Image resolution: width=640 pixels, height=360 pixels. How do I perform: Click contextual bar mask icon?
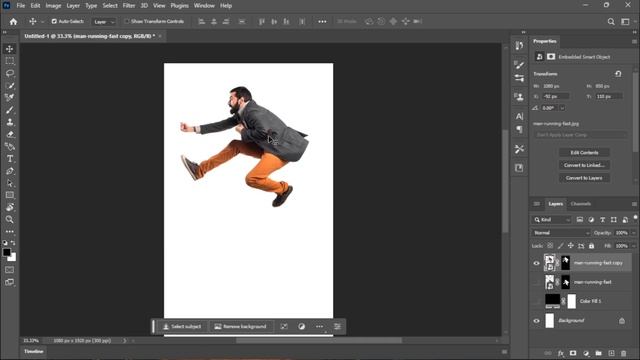click(284, 327)
